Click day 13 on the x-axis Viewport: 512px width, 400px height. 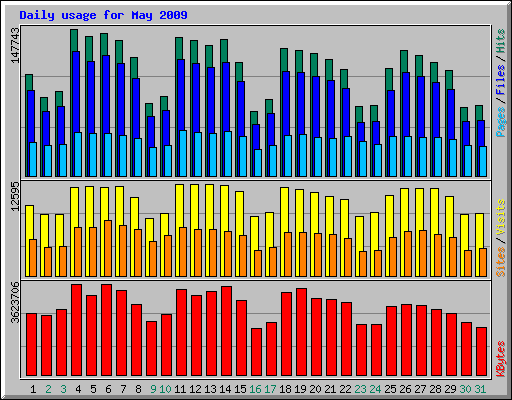(x=210, y=389)
